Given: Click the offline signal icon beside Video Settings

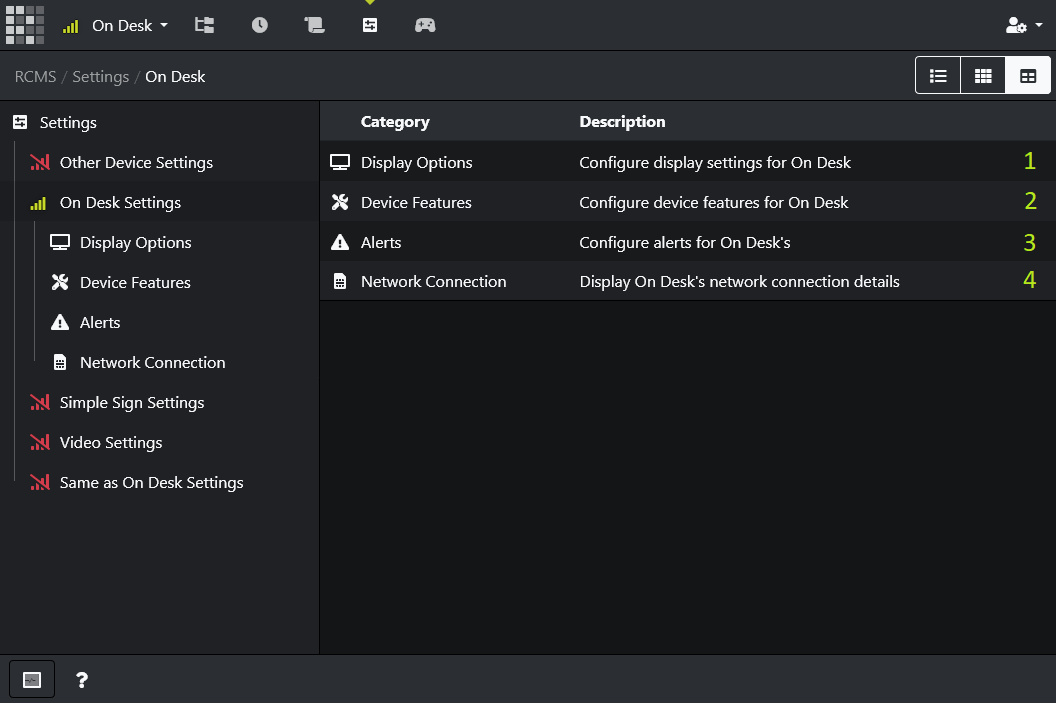Looking at the screenshot, I should (40, 442).
